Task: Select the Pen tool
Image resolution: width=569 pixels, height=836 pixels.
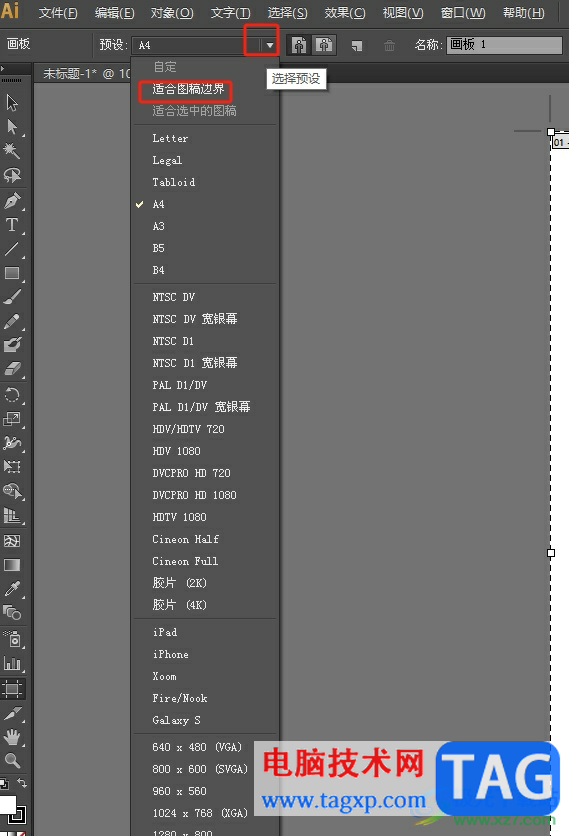Action: point(12,200)
